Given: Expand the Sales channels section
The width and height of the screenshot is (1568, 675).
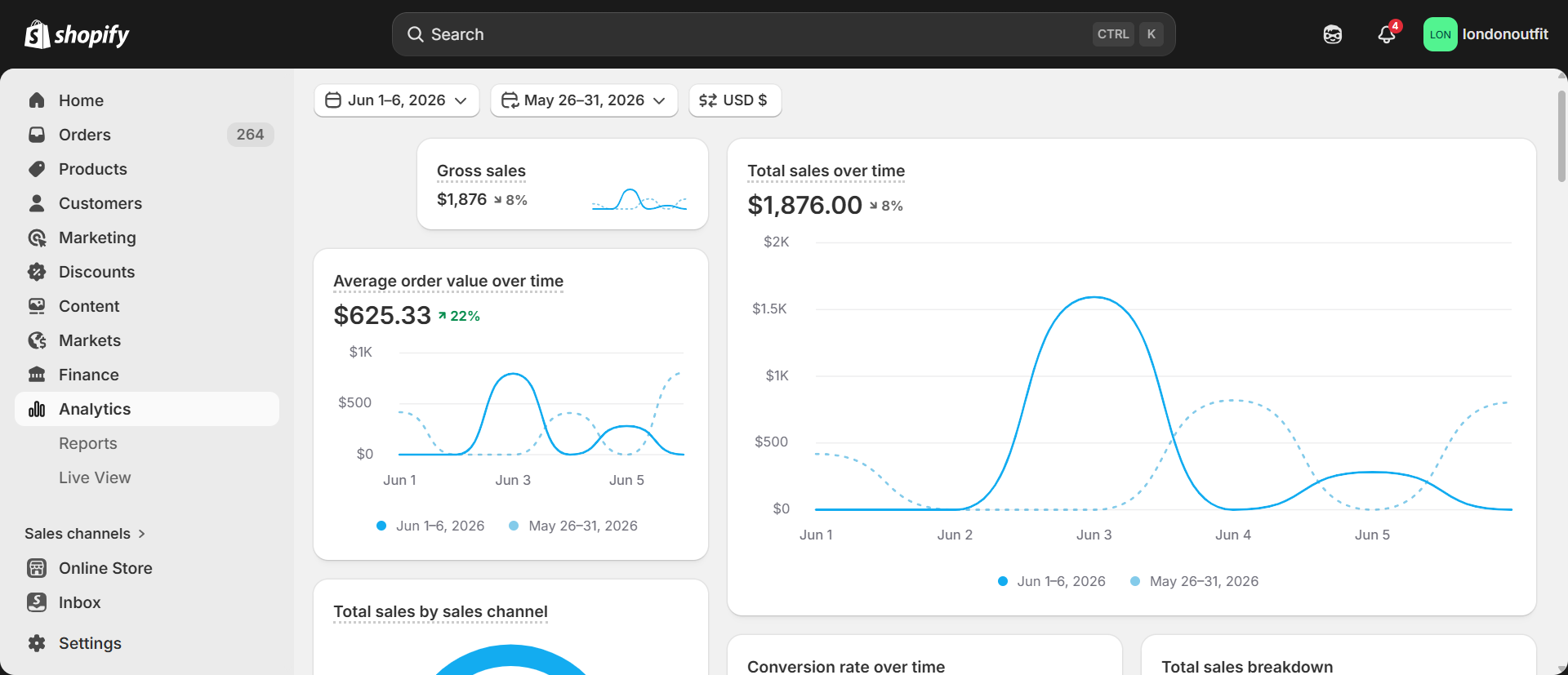Looking at the screenshot, I should coord(85,534).
